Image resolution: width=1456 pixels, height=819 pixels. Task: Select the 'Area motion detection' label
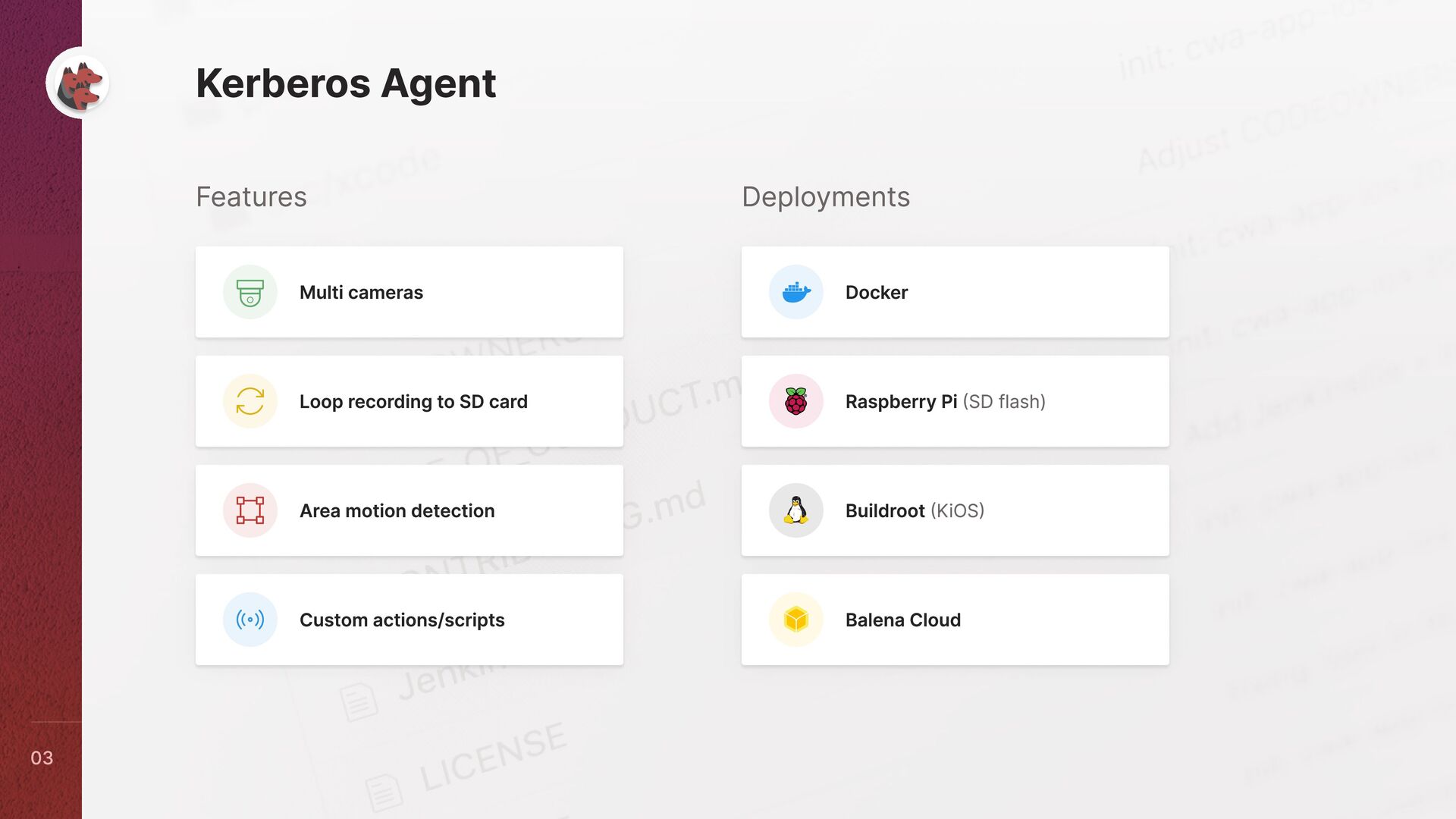pyautogui.click(x=397, y=511)
